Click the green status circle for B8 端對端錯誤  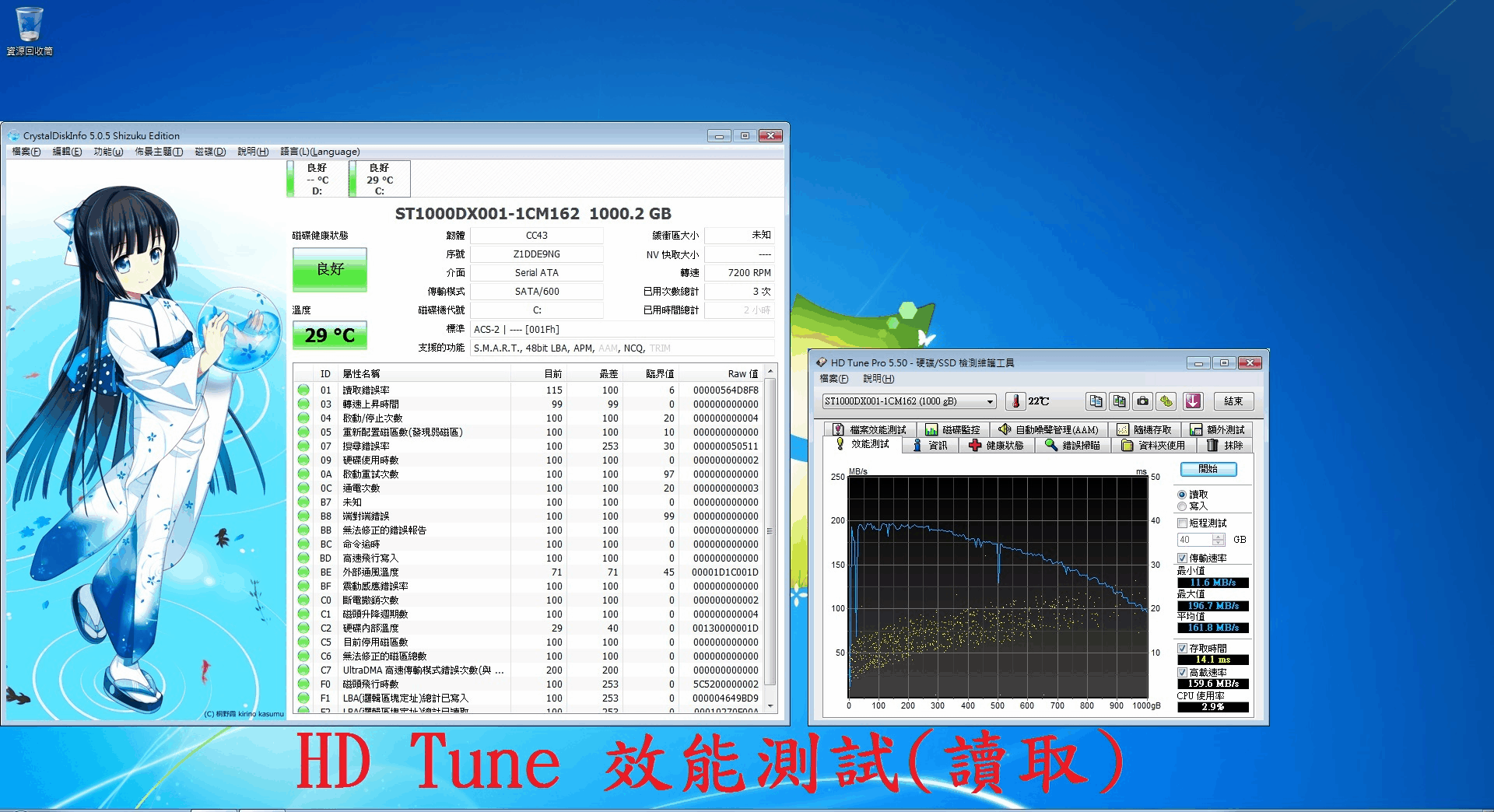(x=303, y=516)
